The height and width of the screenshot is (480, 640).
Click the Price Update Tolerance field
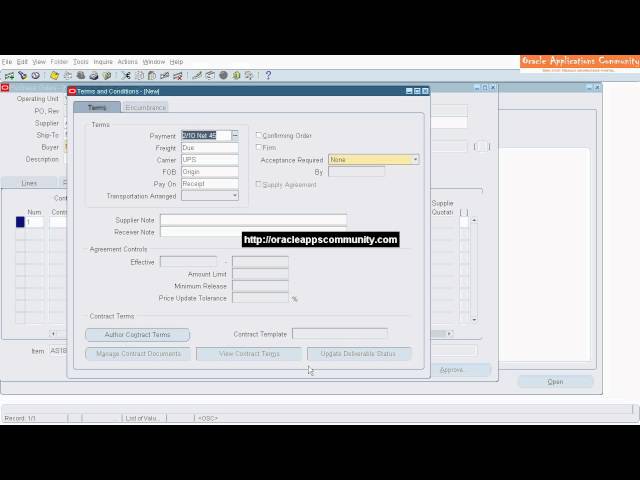(260, 298)
